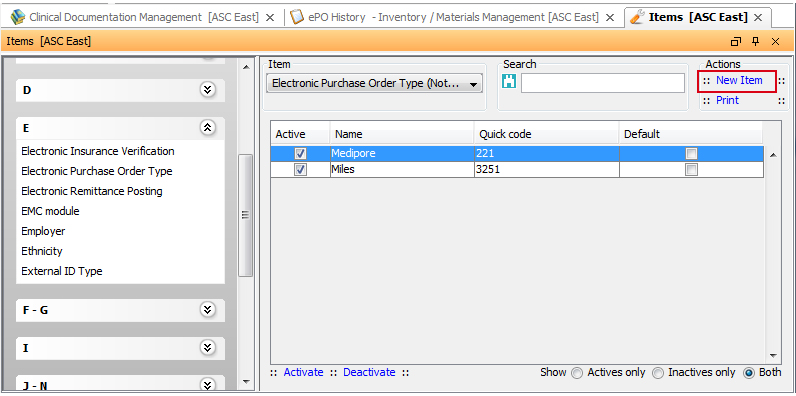Select Electronic Purchase Order Type in list
Screen dimensions: 796x396
pos(97,171)
